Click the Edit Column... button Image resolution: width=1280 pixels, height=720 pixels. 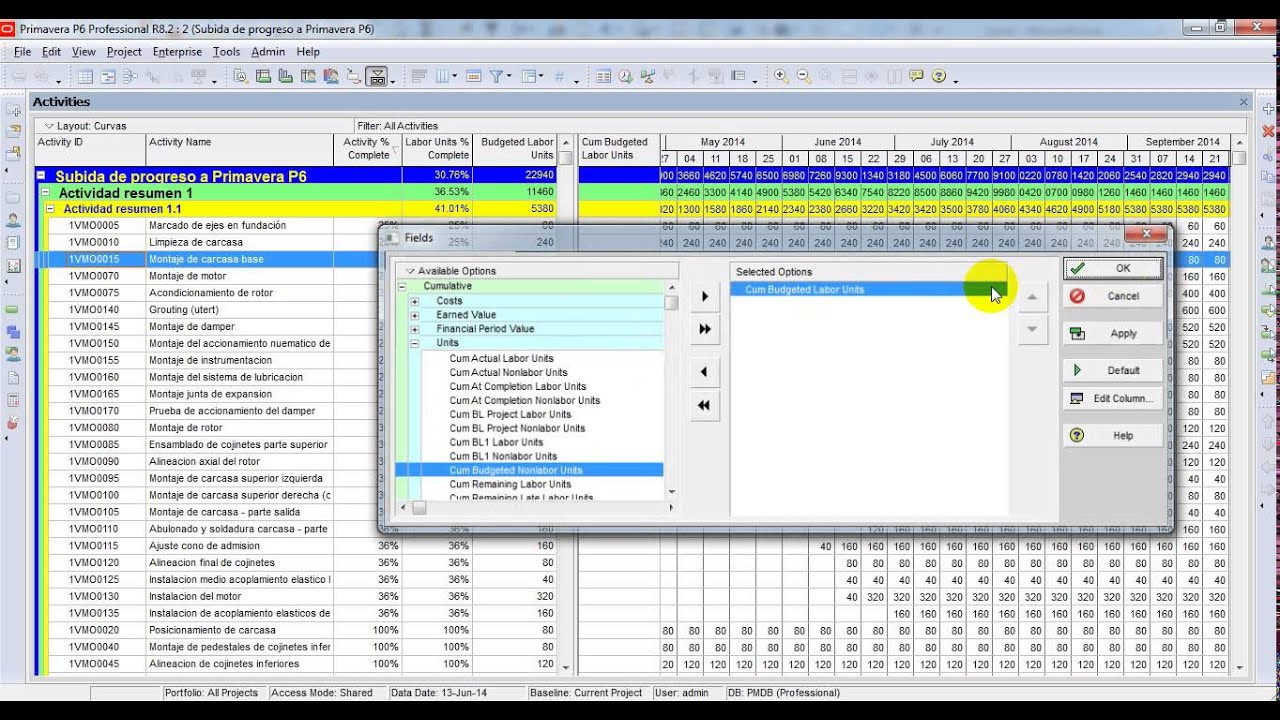point(1113,398)
